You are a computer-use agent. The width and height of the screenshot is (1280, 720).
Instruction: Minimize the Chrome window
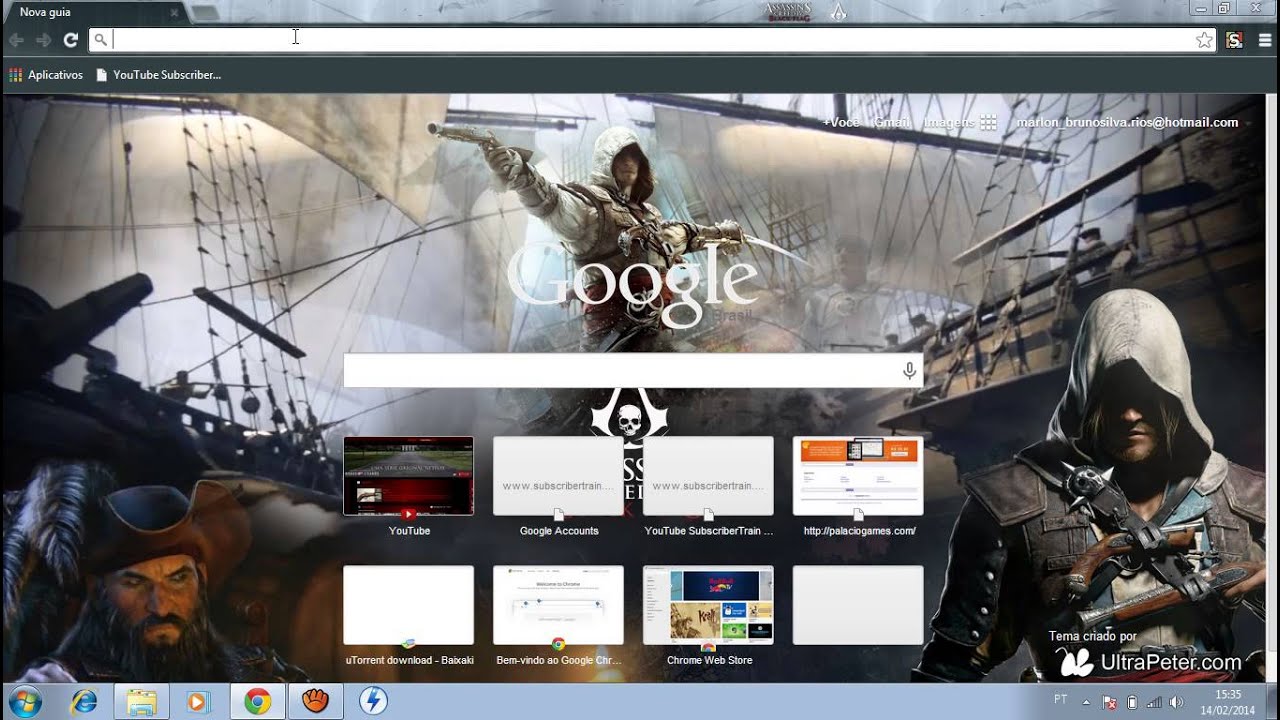tap(1201, 8)
